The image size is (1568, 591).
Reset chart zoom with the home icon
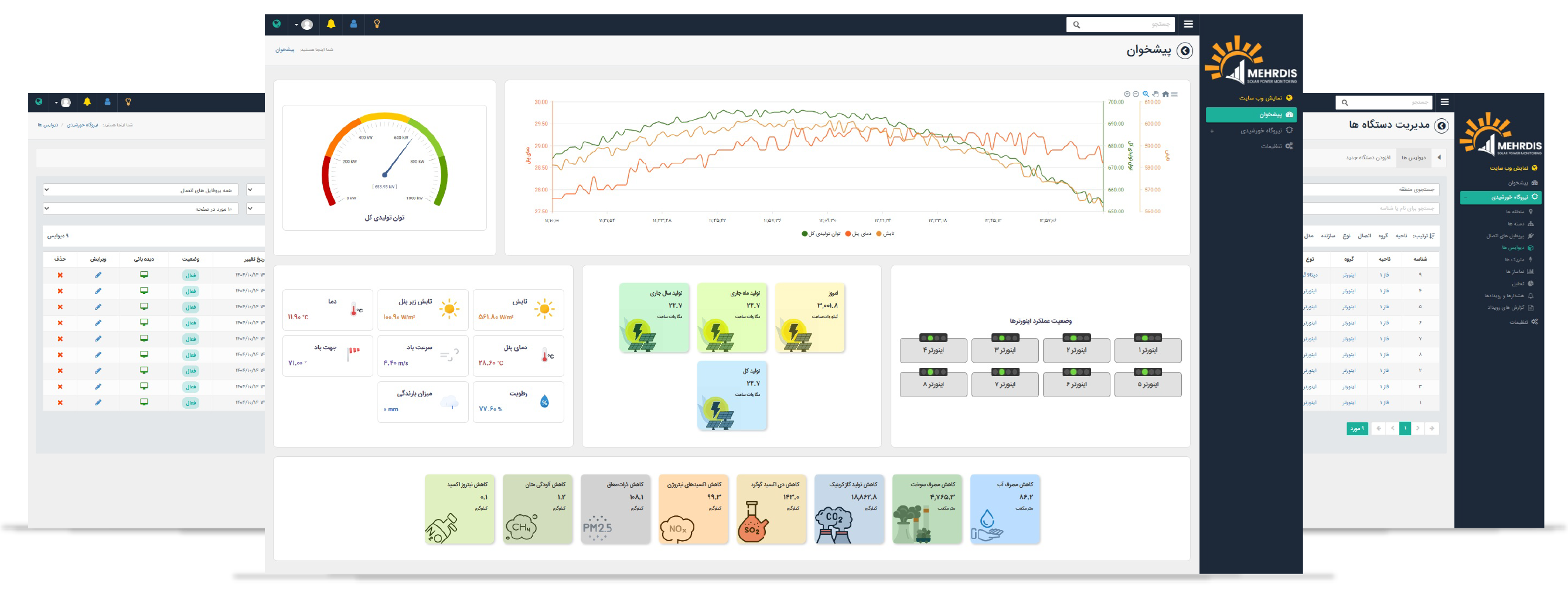(x=1165, y=94)
